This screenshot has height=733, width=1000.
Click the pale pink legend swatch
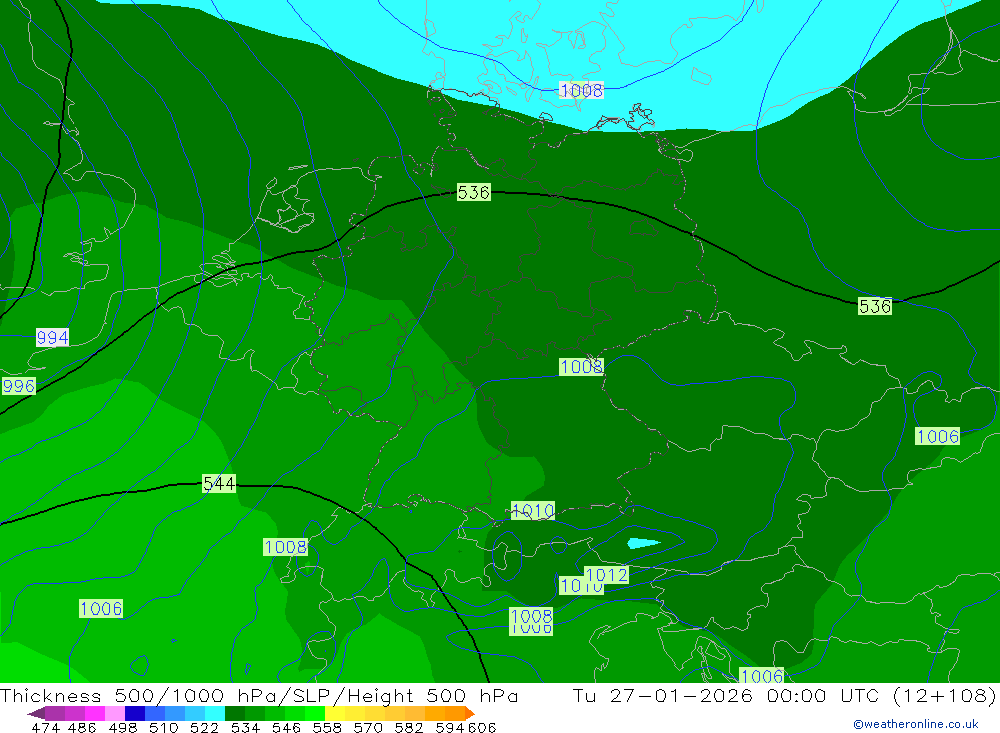[115, 713]
